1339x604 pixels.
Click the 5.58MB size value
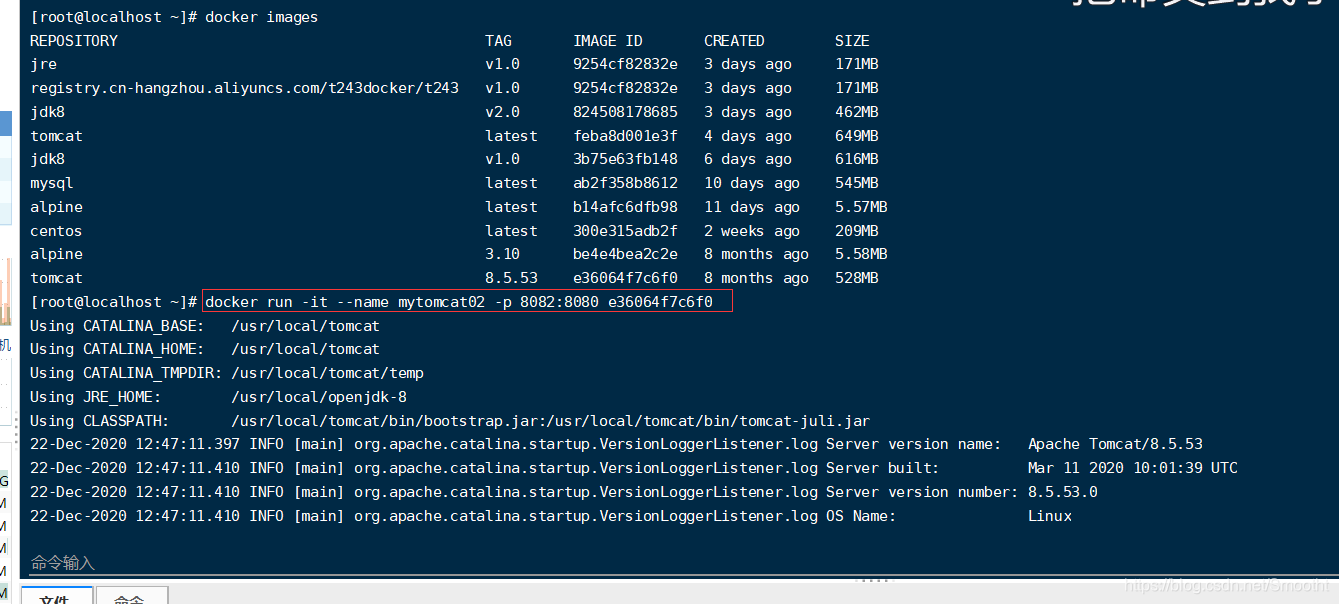point(861,254)
